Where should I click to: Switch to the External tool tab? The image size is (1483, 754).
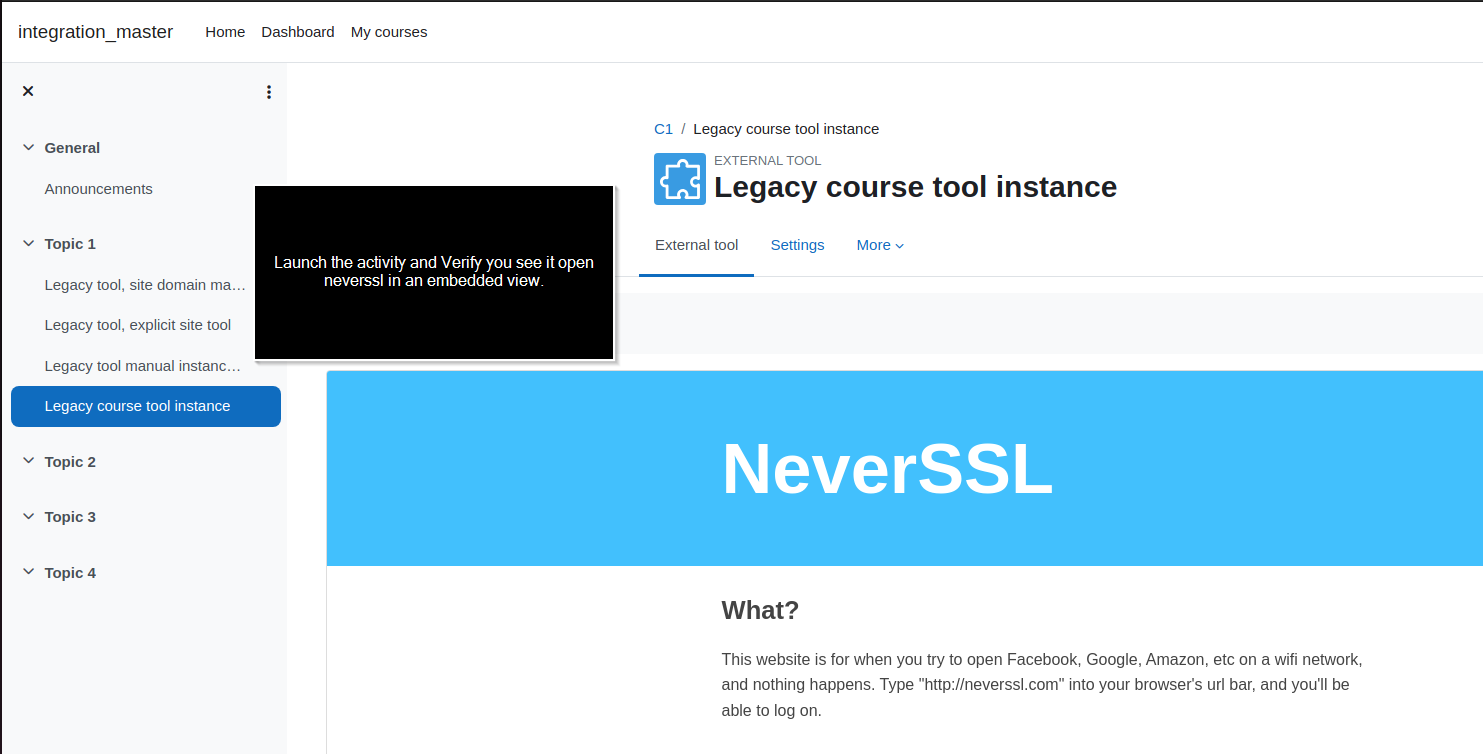tap(697, 245)
